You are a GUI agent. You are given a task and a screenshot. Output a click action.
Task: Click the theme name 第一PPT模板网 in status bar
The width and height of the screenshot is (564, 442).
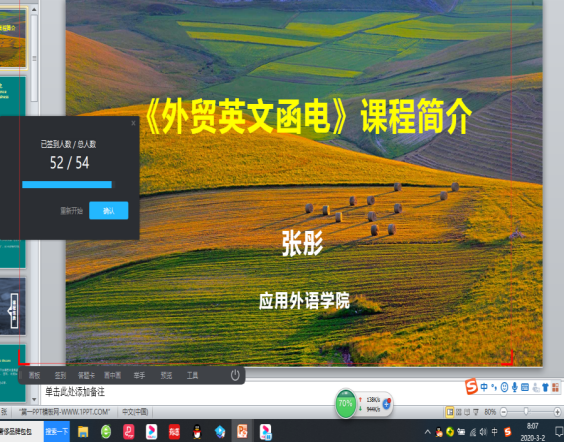(64, 412)
